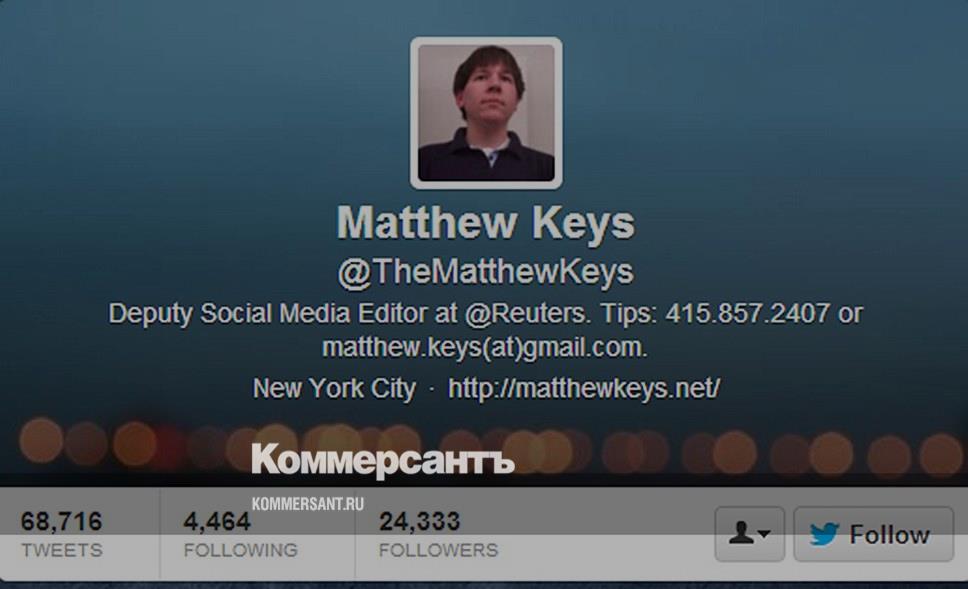View the 4,464 following count
Viewport: 968px width, 589px height.
pos(217,522)
